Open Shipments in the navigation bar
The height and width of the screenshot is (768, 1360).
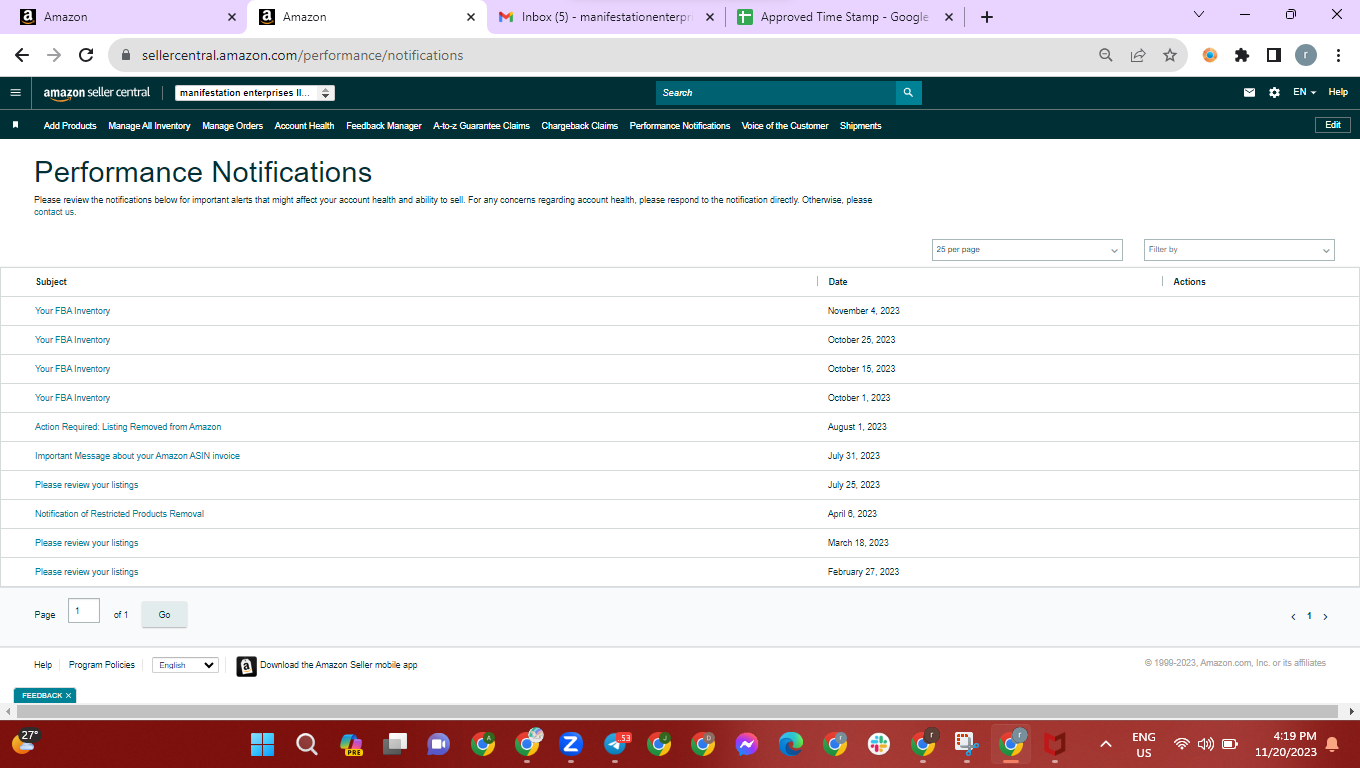(x=861, y=126)
